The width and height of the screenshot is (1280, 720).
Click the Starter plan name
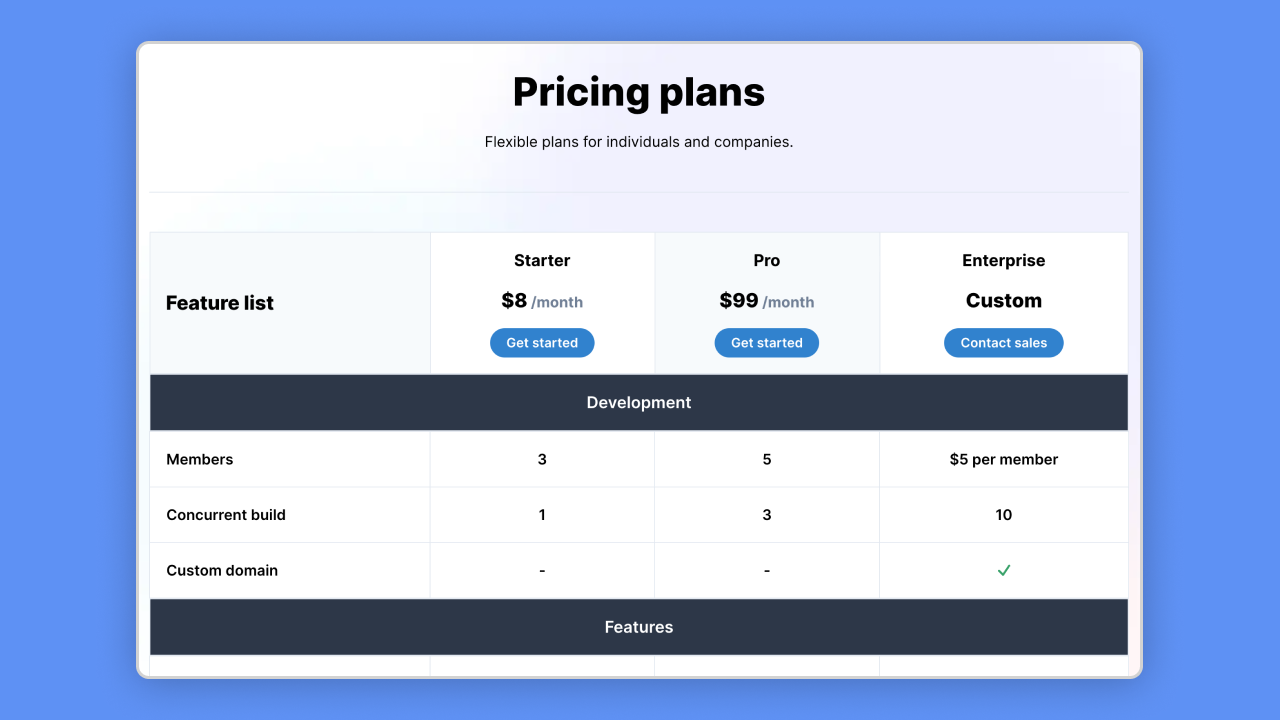542,260
